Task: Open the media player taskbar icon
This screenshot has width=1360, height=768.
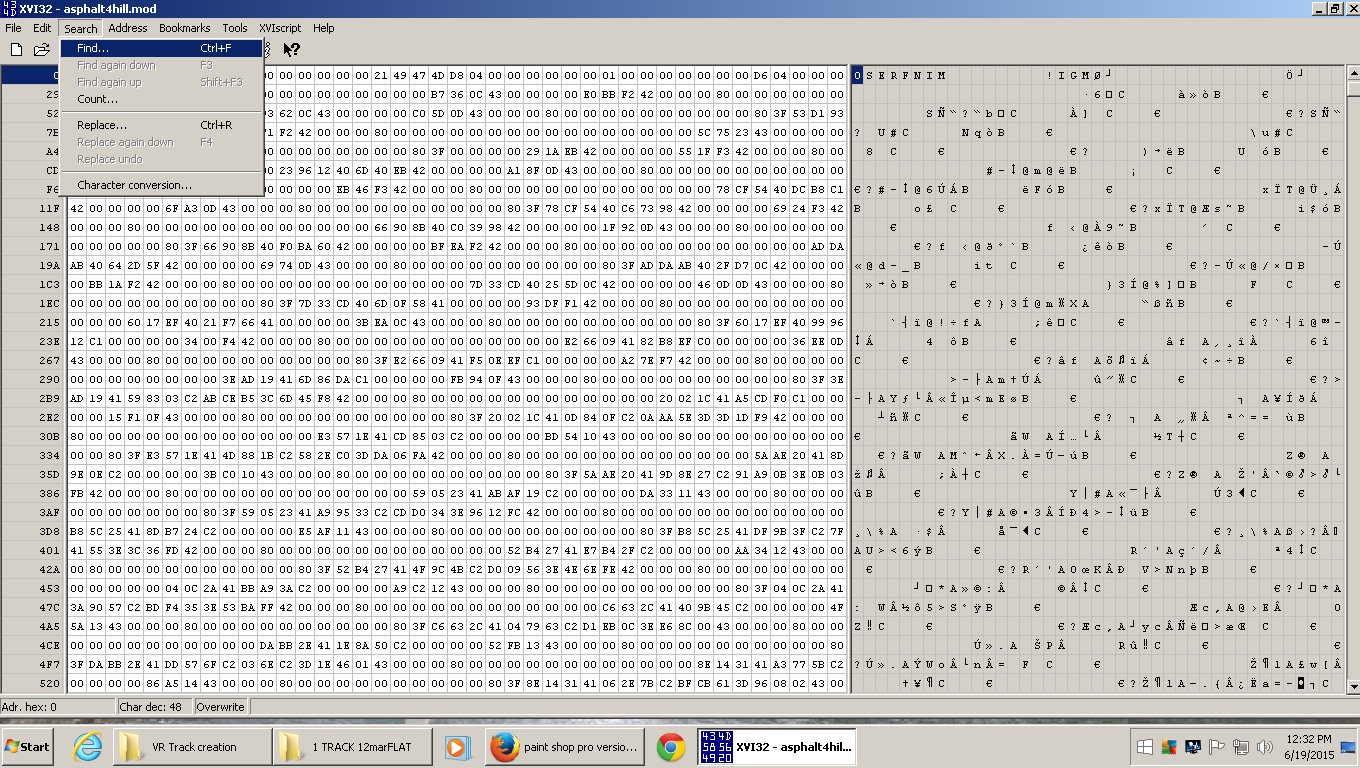Action: point(457,746)
